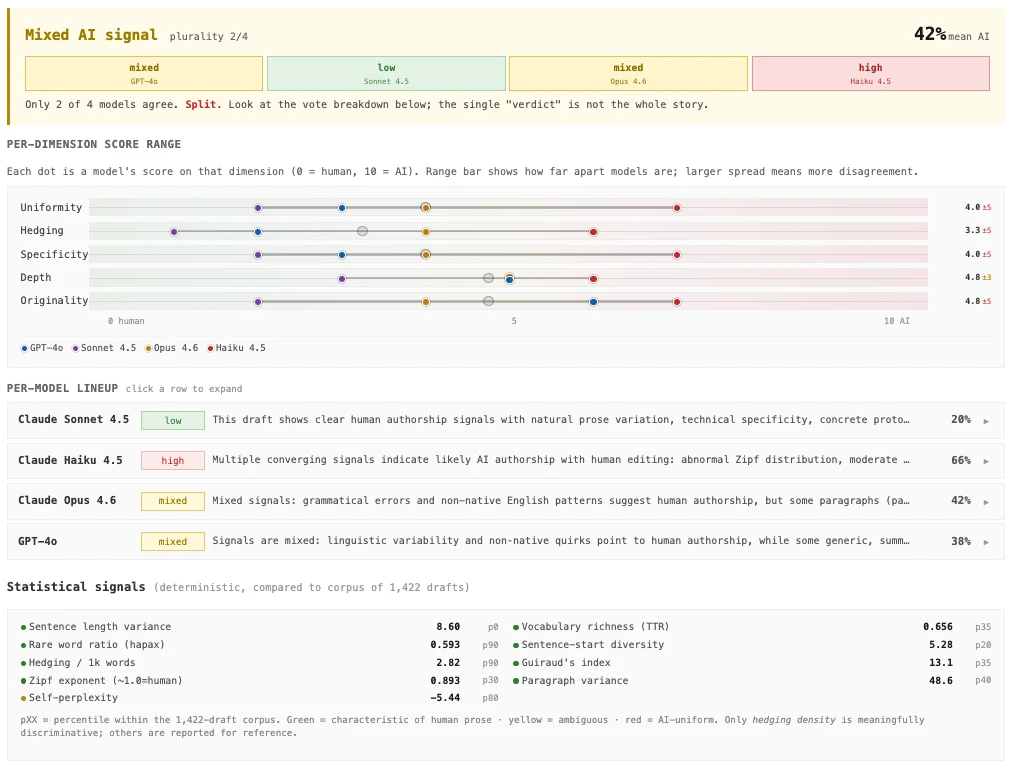Screen dimensions: 1017x766
Task: Click the Sentence length variance status dot
Action: tap(23, 627)
